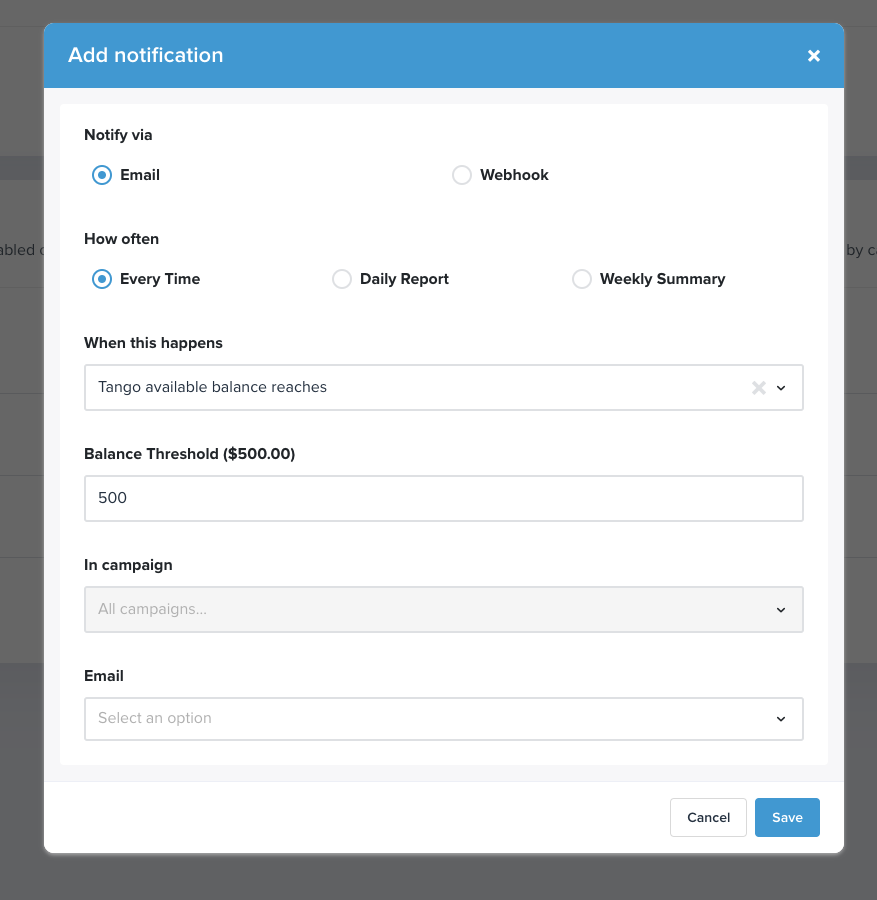Click the Email dropdown chevron
The image size is (877, 900).
tap(781, 718)
